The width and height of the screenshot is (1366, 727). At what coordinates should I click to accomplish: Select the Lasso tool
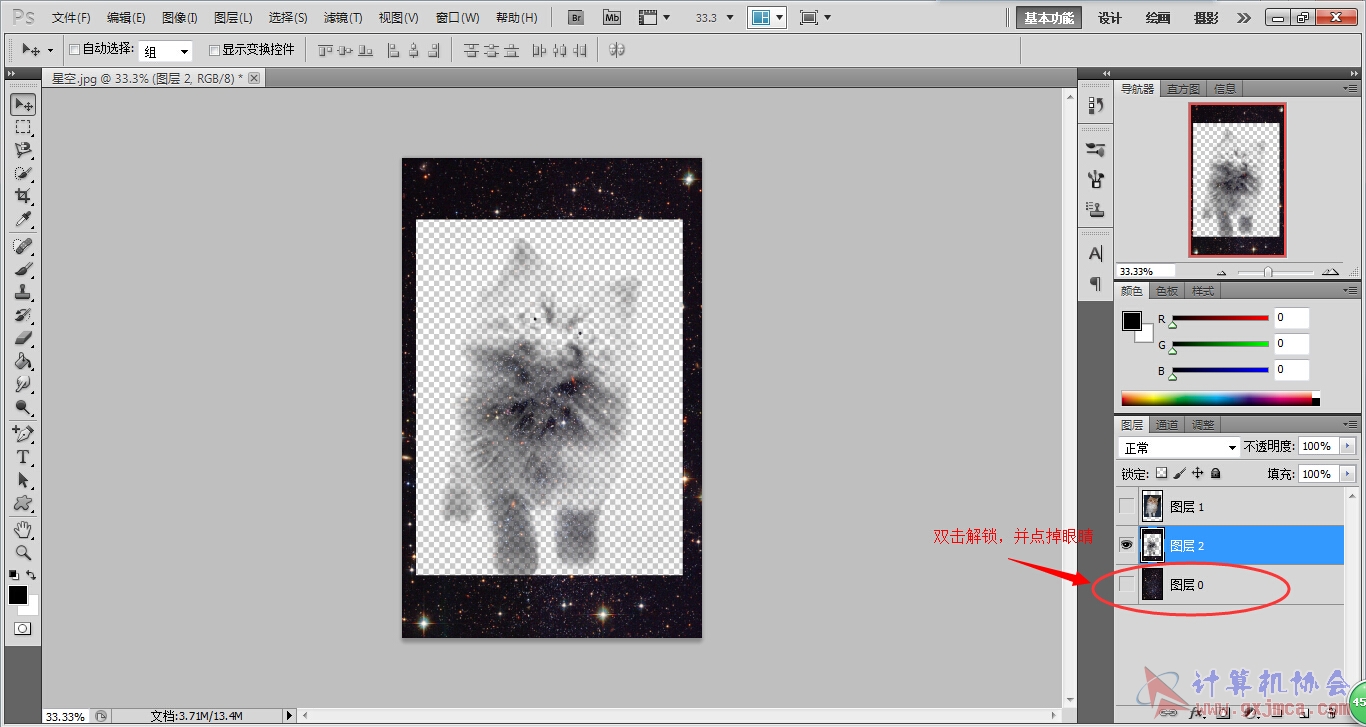click(23, 150)
